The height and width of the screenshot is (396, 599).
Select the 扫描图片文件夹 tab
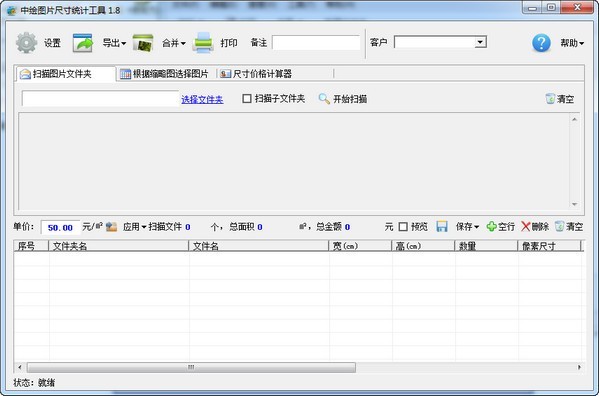(65, 74)
